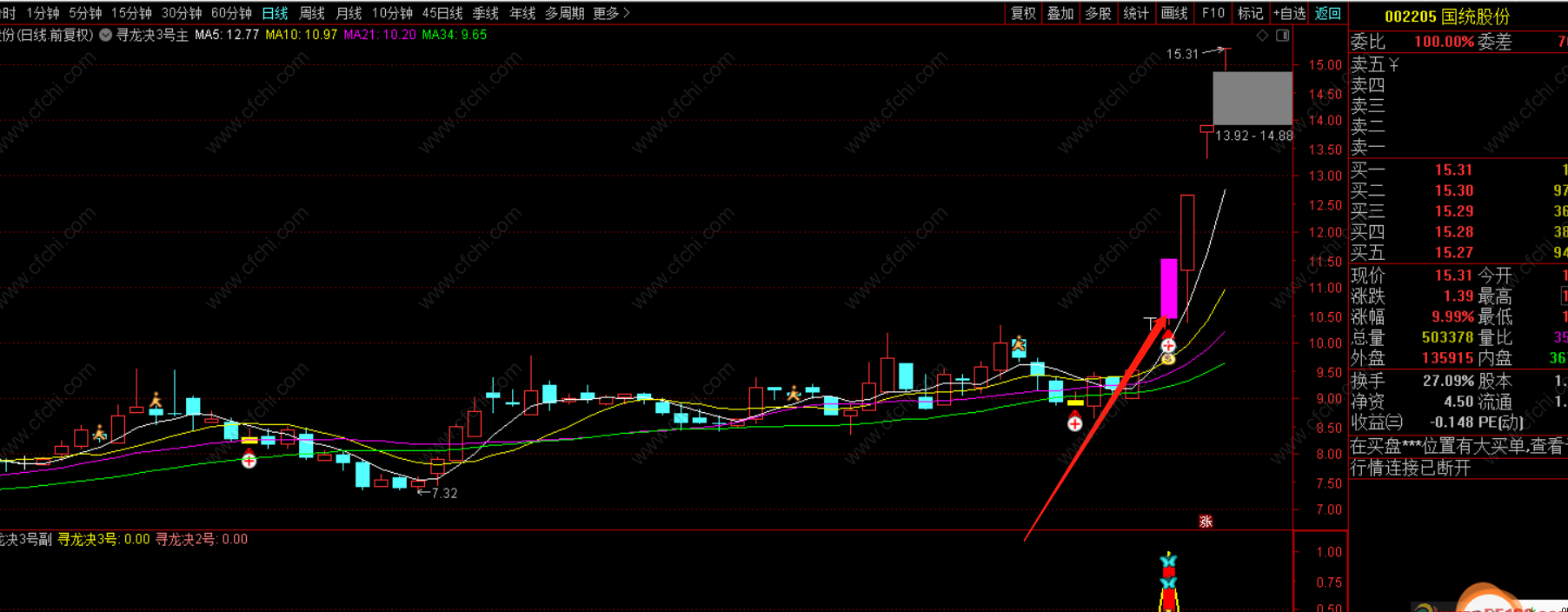Open the 季线 quarterly chart tab

(x=486, y=13)
